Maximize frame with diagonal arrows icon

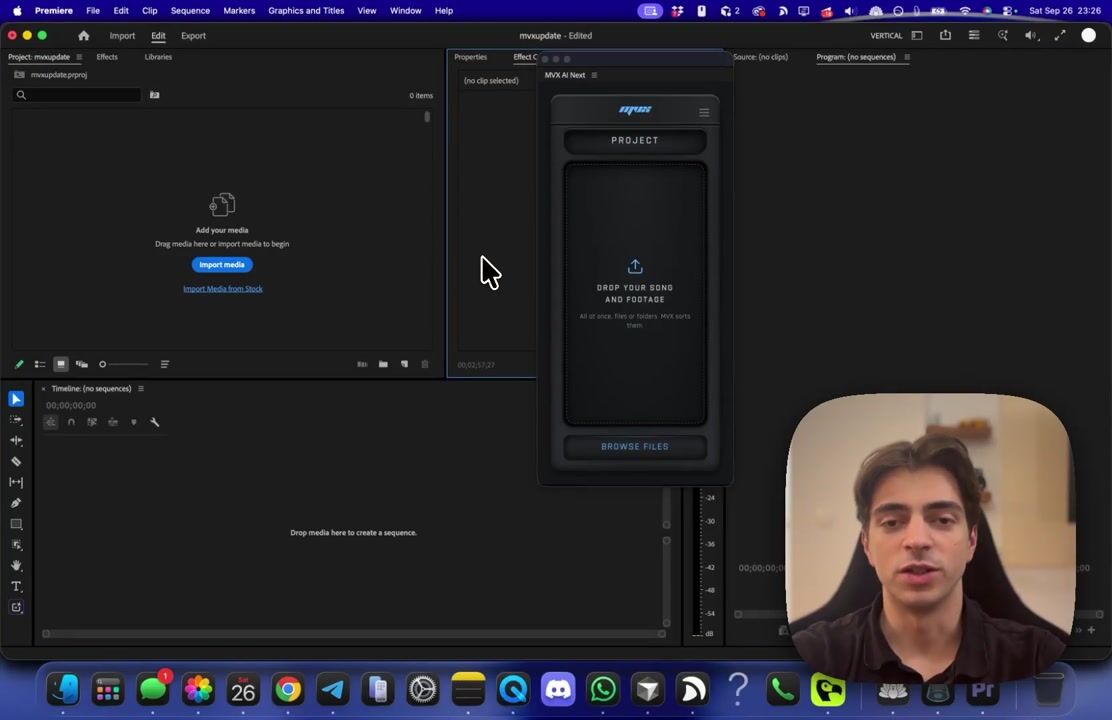pos(1060,35)
